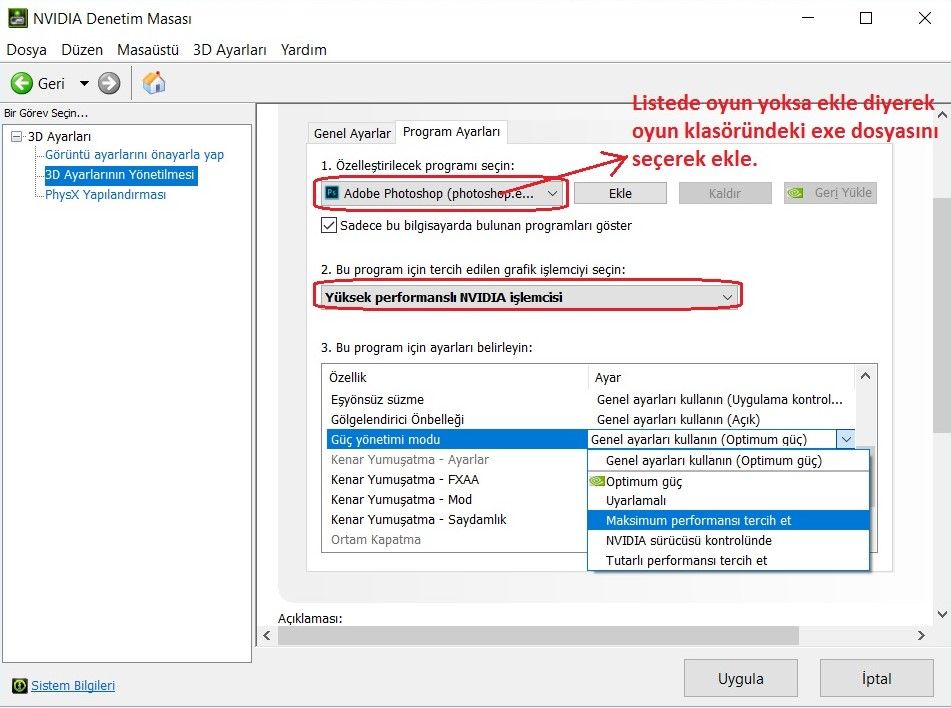The height and width of the screenshot is (708, 951).
Task: Select PhysX Yapılandırması tree item
Action: pyautogui.click(x=106, y=195)
